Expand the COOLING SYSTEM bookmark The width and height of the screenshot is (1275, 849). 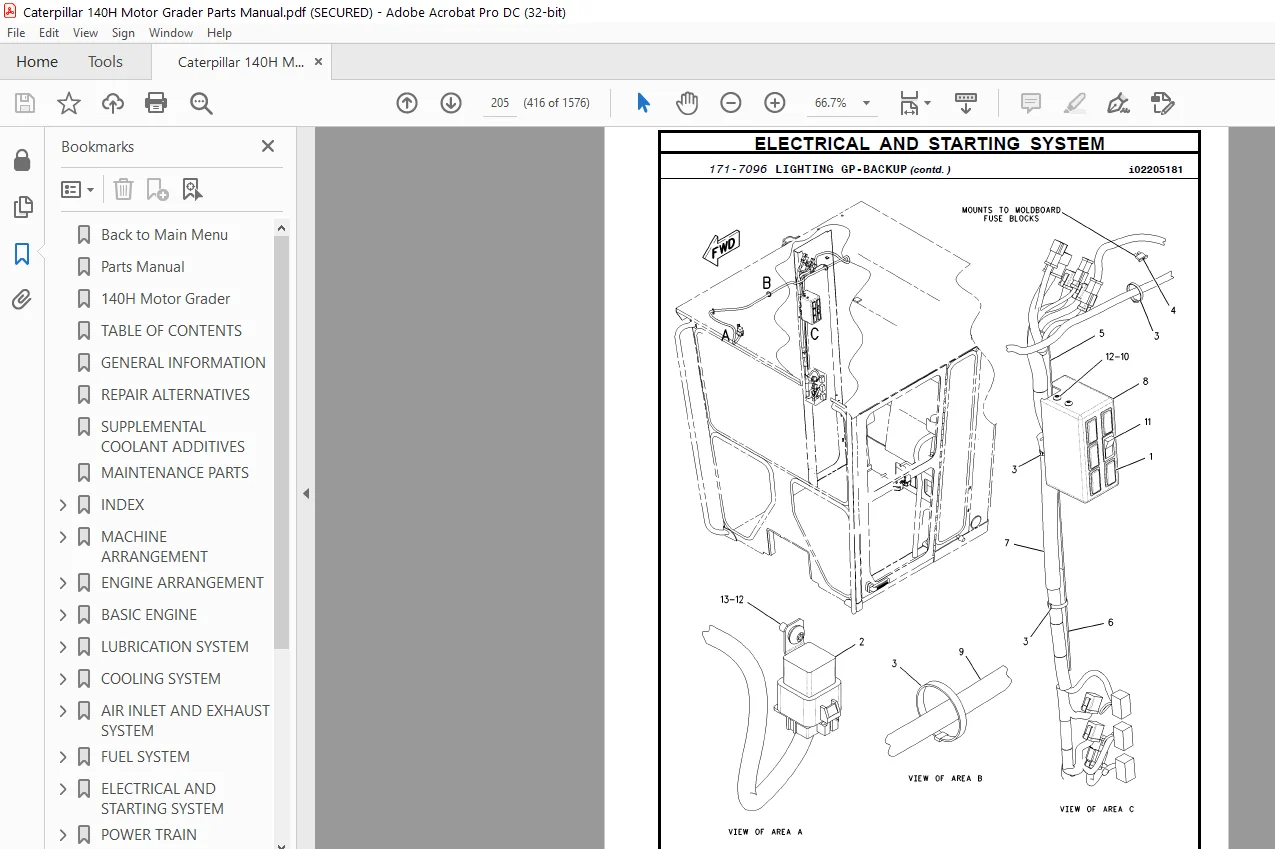[64, 679]
